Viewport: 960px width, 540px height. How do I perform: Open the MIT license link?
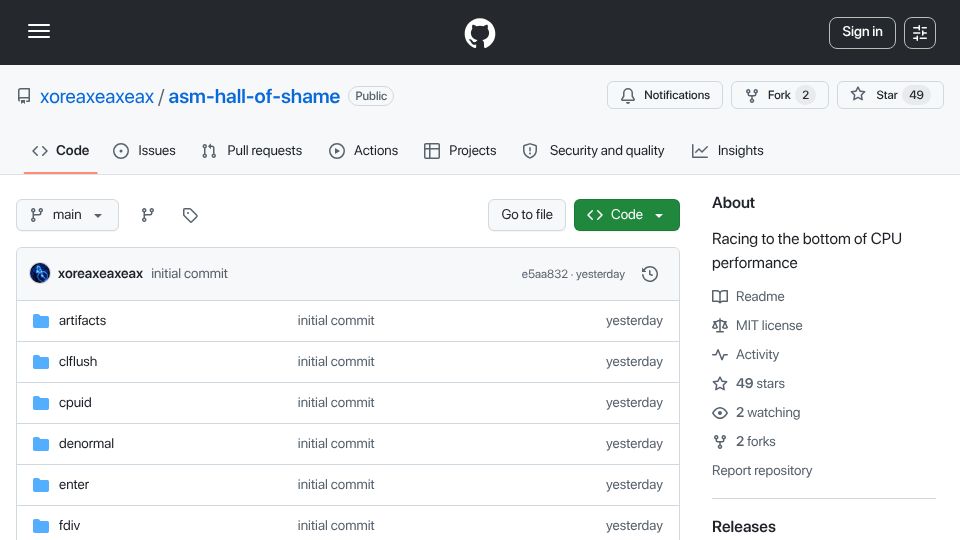point(769,325)
